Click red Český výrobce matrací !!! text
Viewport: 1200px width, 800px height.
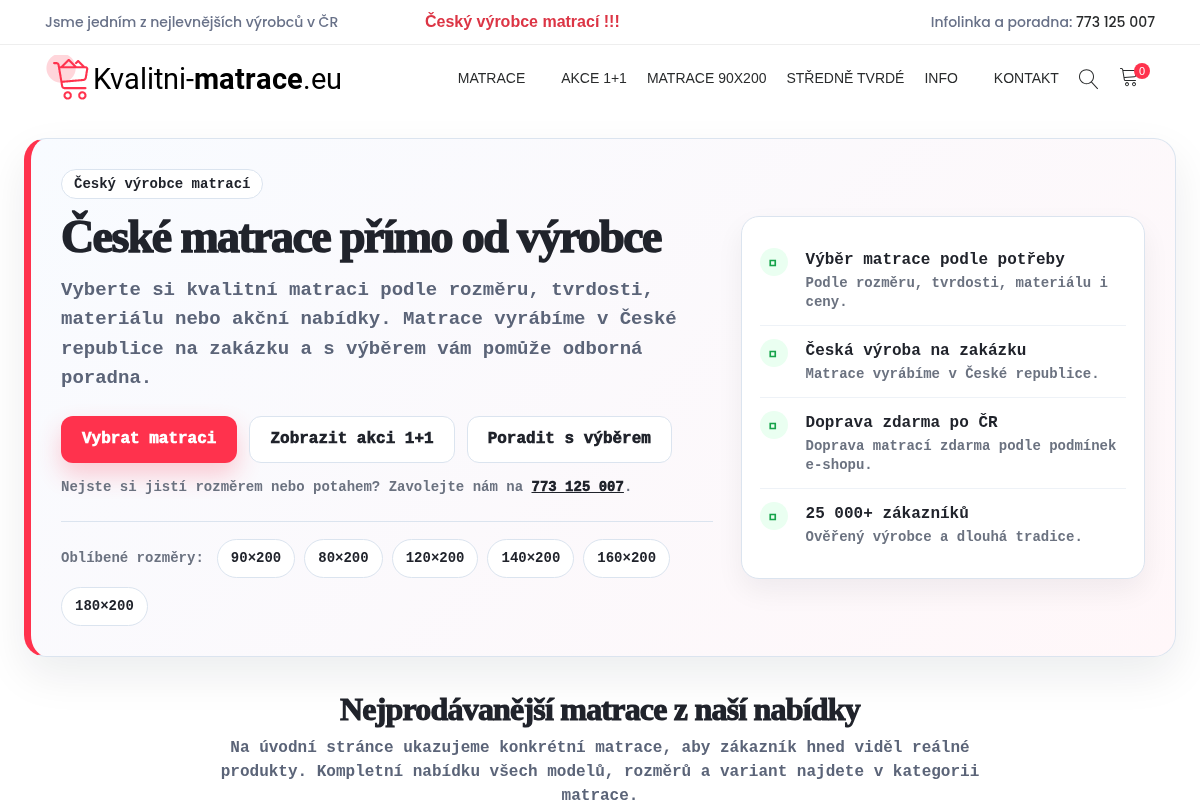pyautogui.click(x=522, y=21)
